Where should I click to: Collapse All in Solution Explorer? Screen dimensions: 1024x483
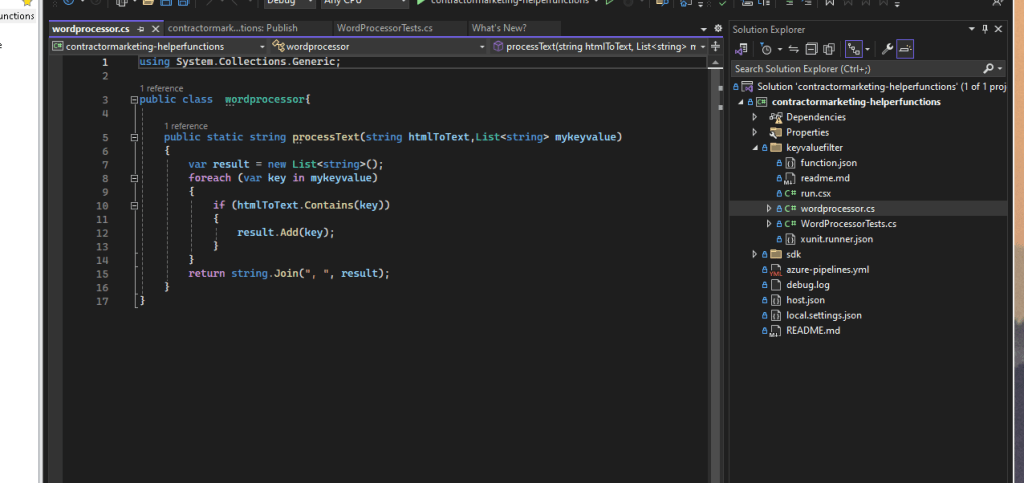click(x=811, y=49)
